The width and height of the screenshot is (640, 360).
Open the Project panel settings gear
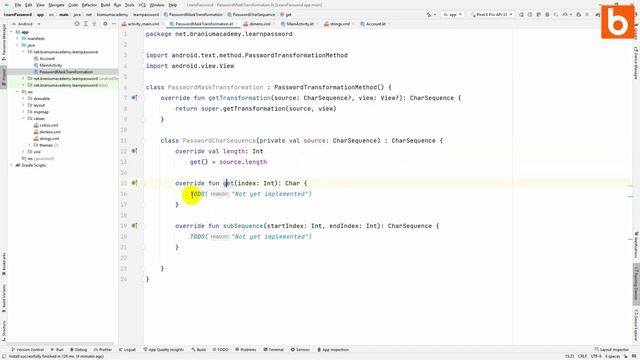[x=105, y=24]
